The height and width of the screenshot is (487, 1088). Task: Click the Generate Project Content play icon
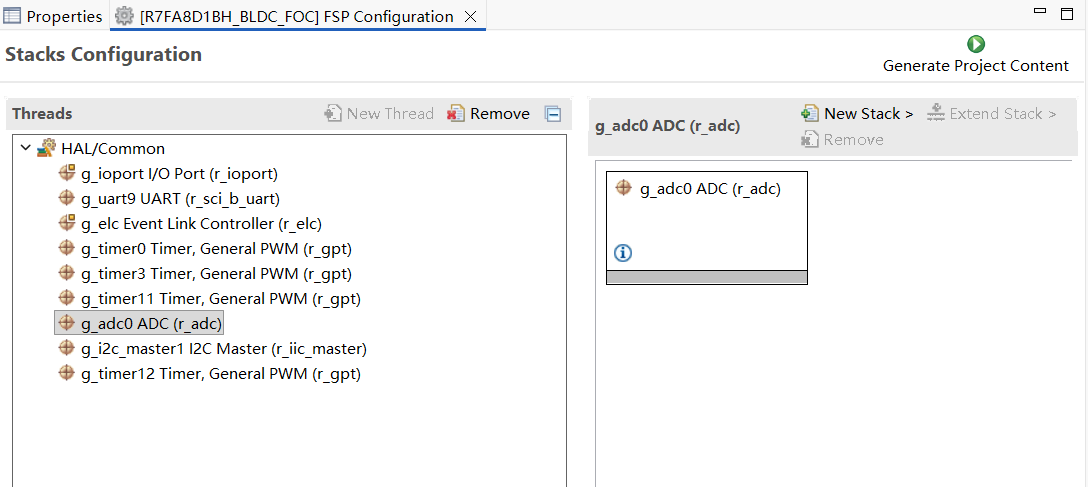point(976,44)
